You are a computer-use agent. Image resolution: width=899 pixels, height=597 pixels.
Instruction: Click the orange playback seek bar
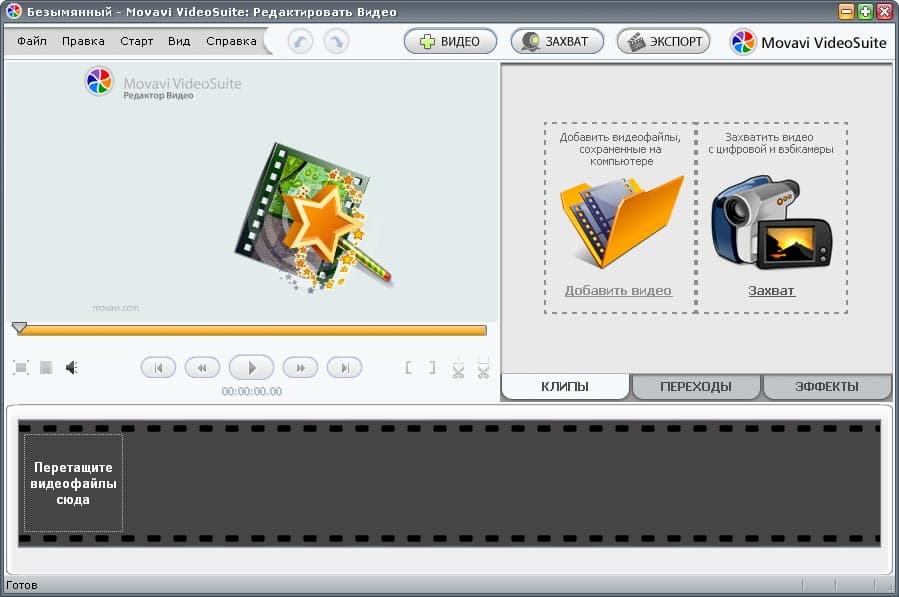click(x=252, y=330)
